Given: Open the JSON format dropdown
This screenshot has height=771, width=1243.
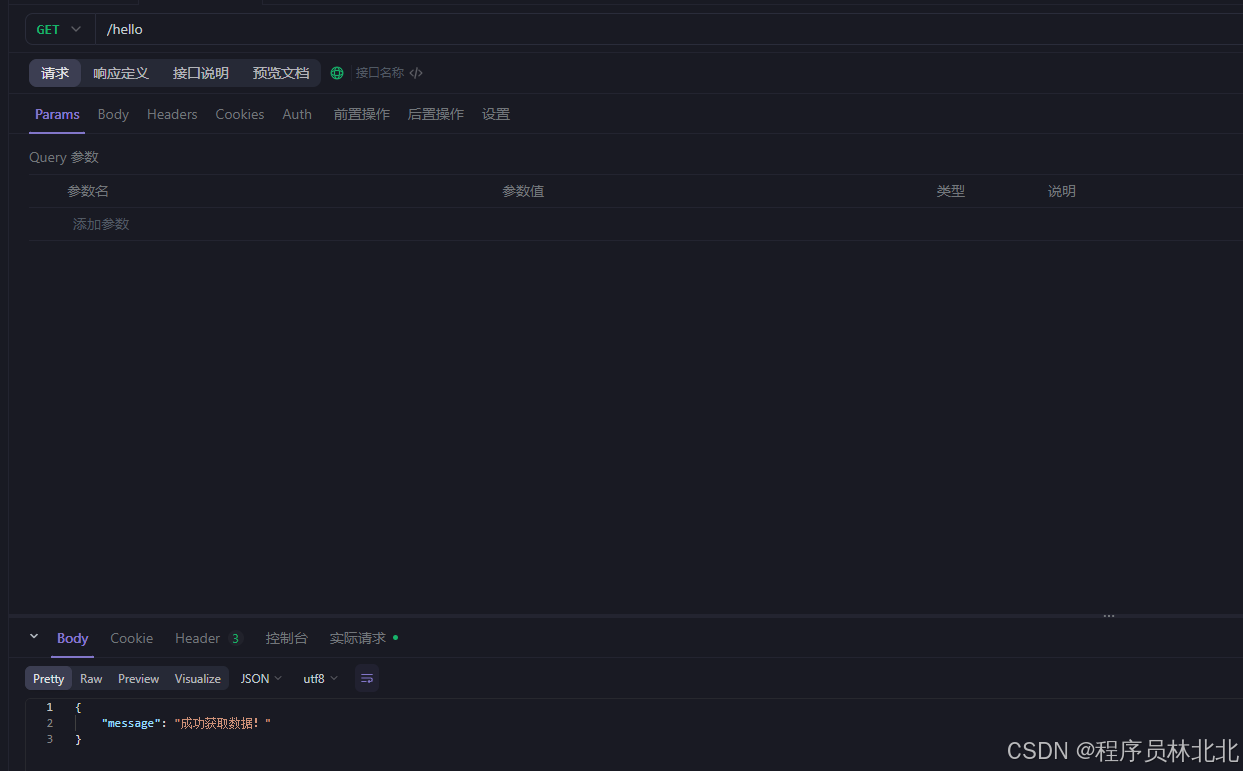Looking at the screenshot, I should coord(262,679).
